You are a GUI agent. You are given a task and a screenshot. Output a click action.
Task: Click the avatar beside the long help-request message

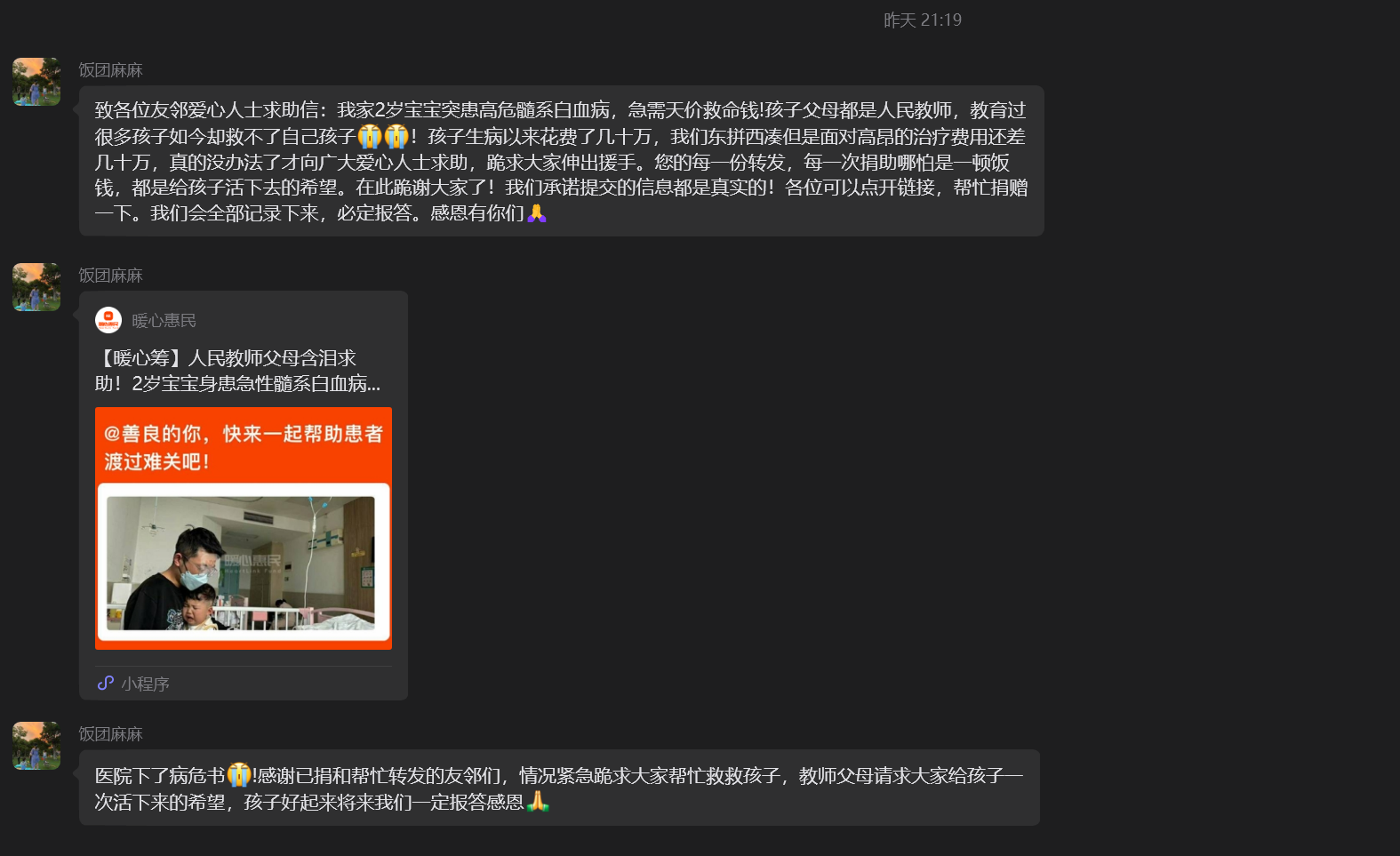pos(36,82)
